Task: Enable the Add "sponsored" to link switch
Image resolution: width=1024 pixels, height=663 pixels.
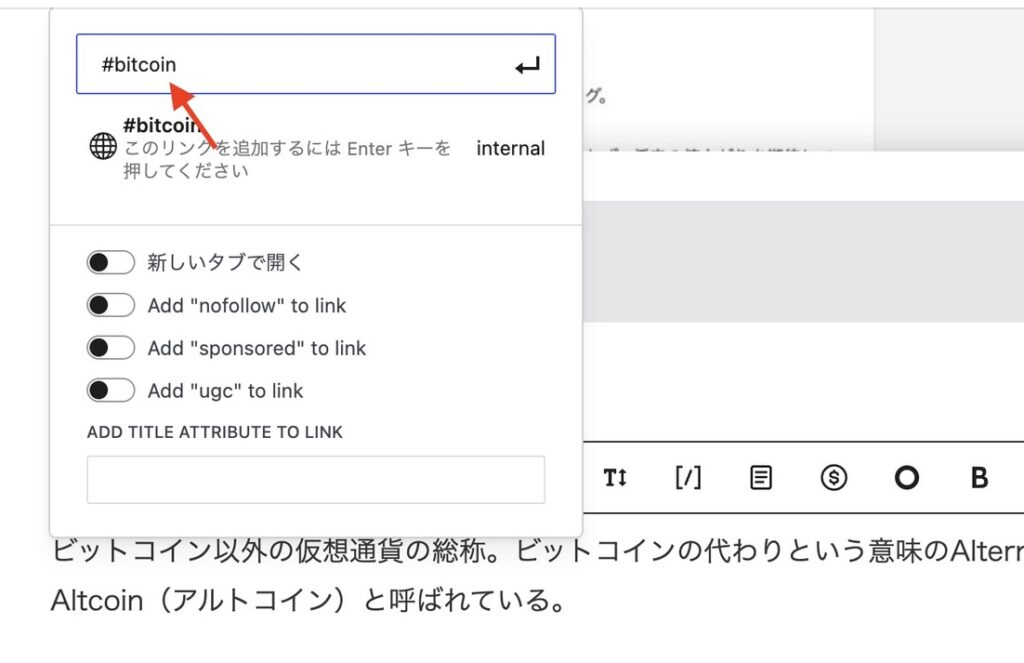Action: 110,347
